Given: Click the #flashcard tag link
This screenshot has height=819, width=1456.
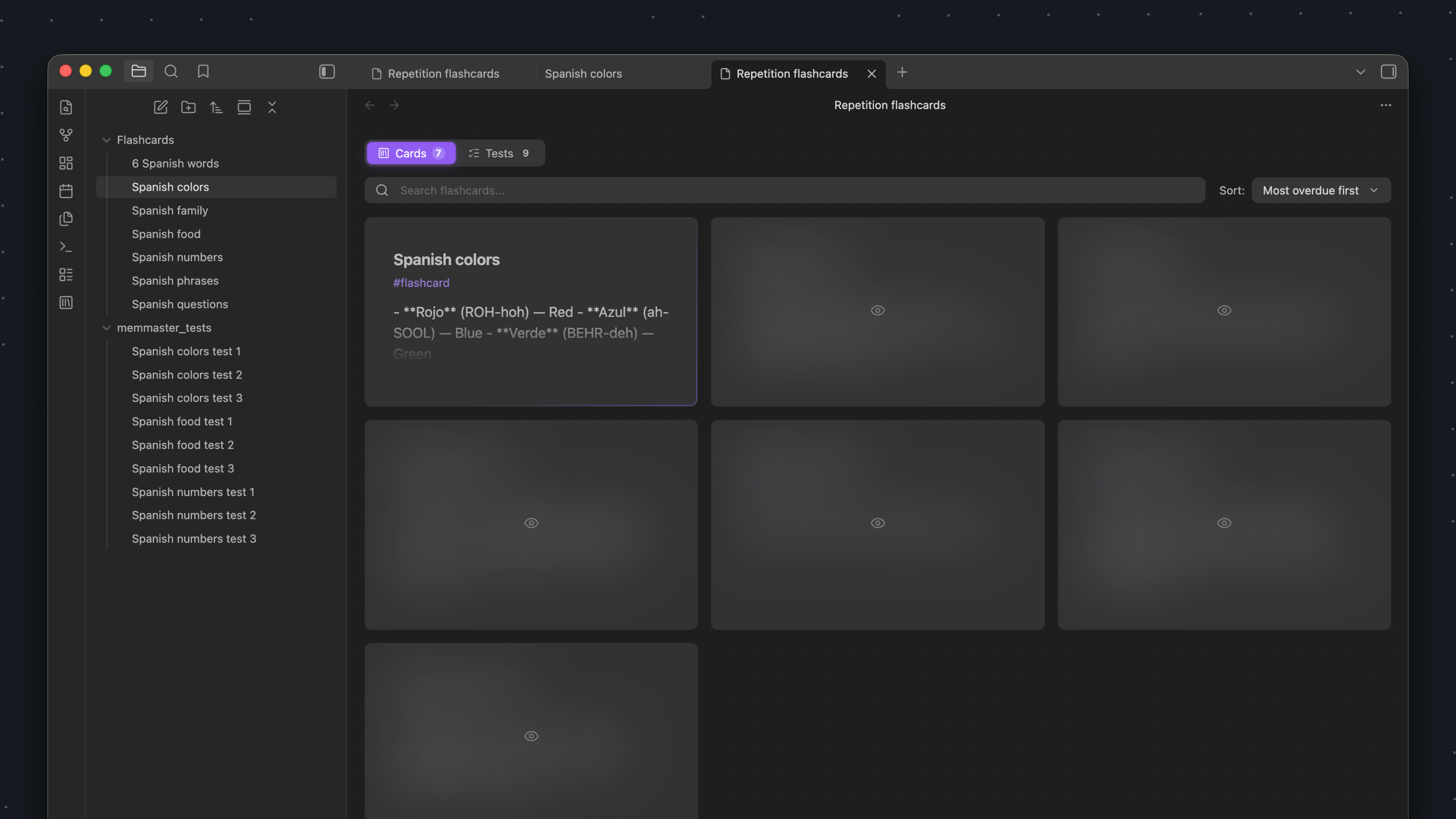Looking at the screenshot, I should tap(421, 282).
